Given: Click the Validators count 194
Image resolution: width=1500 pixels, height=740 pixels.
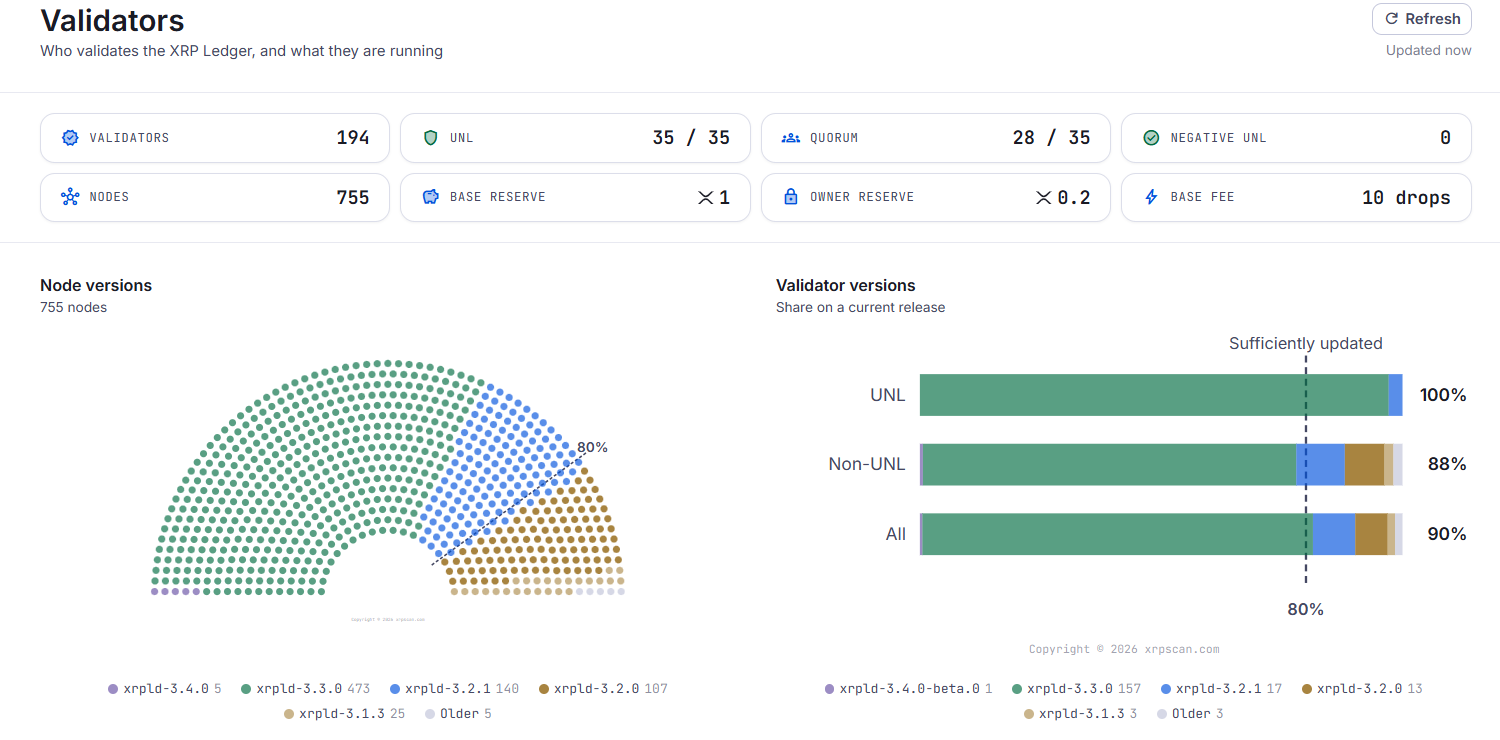Looking at the screenshot, I should tap(353, 138).
